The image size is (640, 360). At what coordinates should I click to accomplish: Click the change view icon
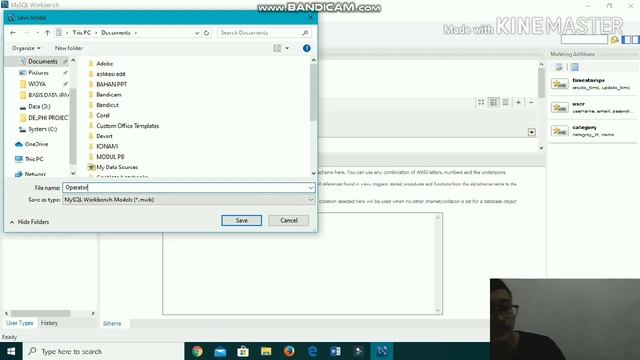[x=277, y=48]
